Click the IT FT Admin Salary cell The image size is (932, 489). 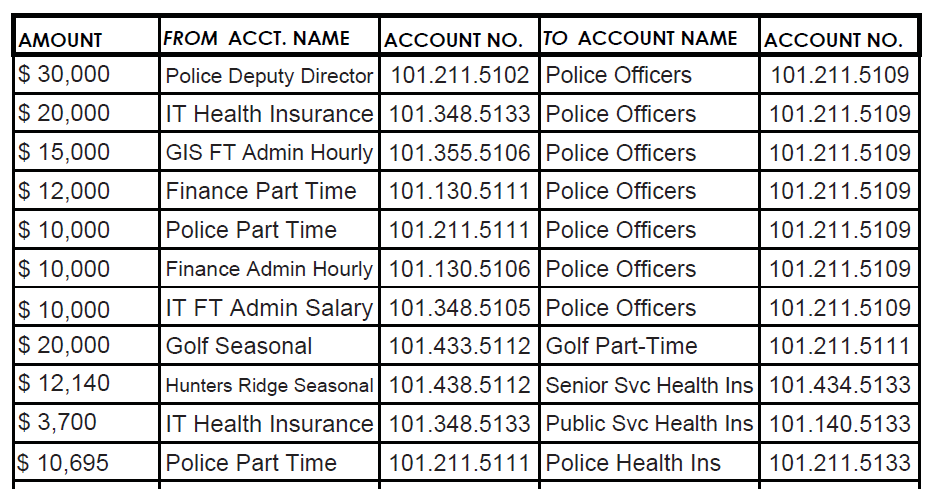point(269,308)
